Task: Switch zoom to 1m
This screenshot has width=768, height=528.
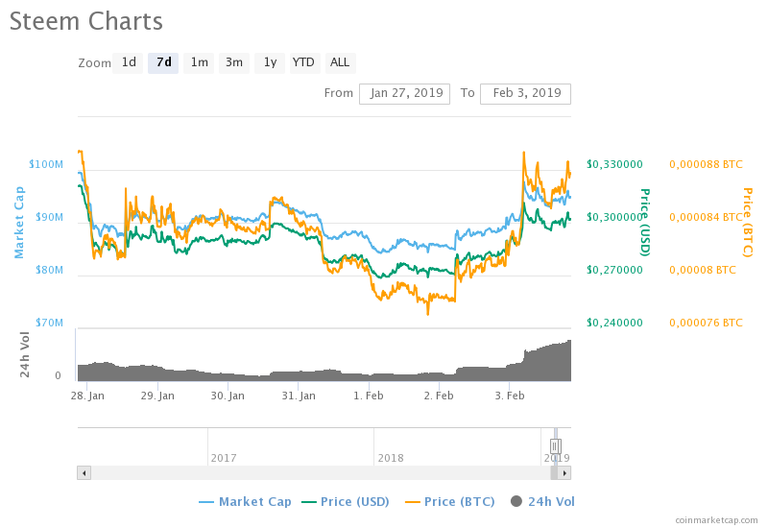Action: (199, 63)
